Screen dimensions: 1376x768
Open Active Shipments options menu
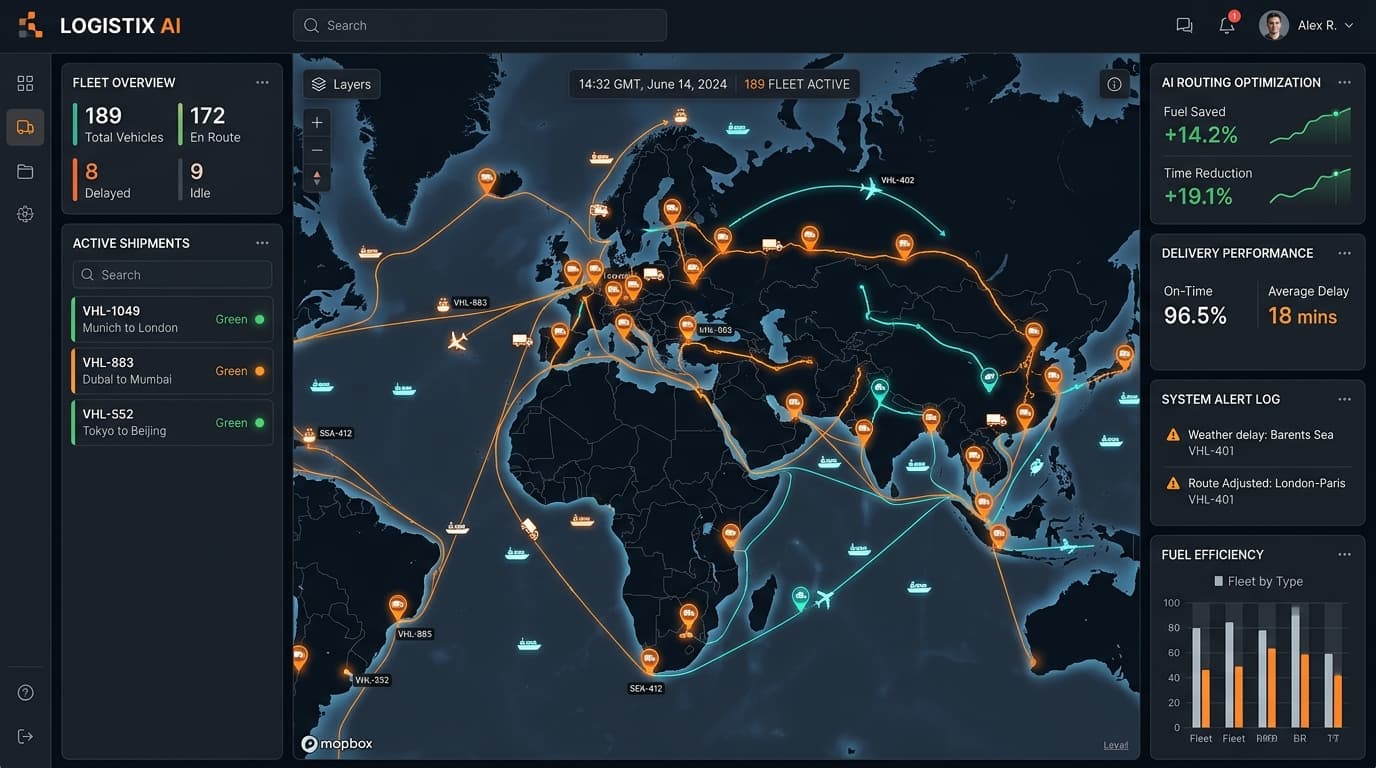pyautogui.click(x=262, y=243)
